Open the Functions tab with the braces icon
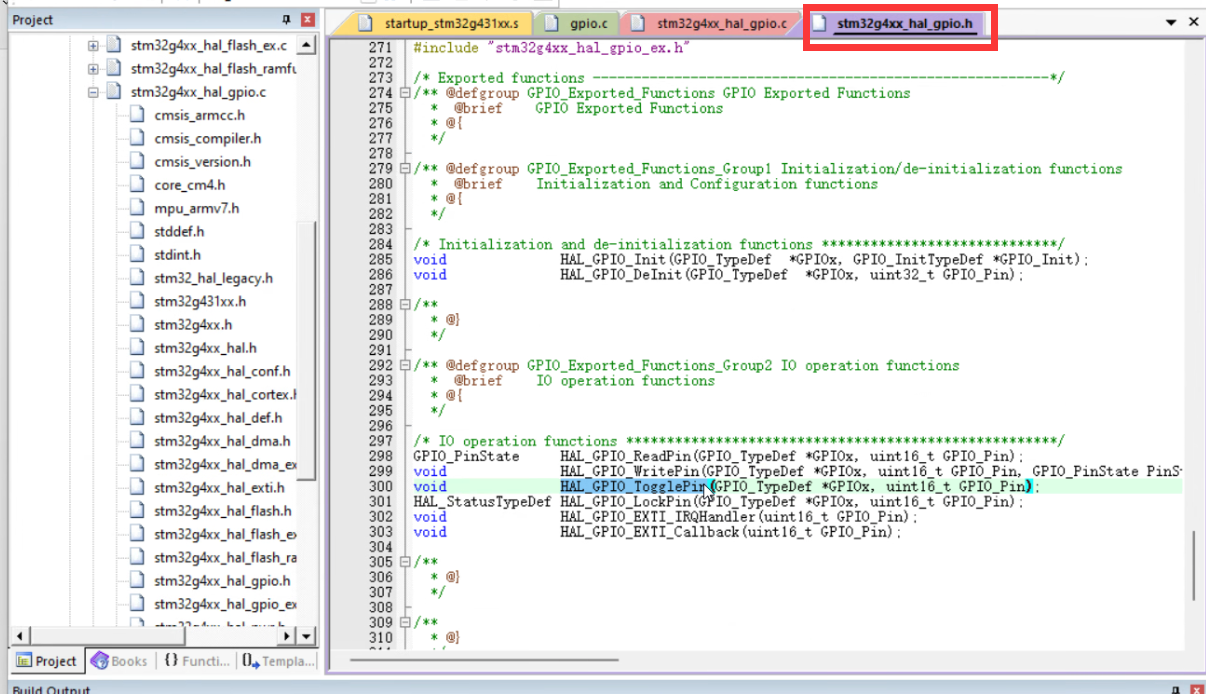Screen dimensions: 1206x694 tap(172, 661)
